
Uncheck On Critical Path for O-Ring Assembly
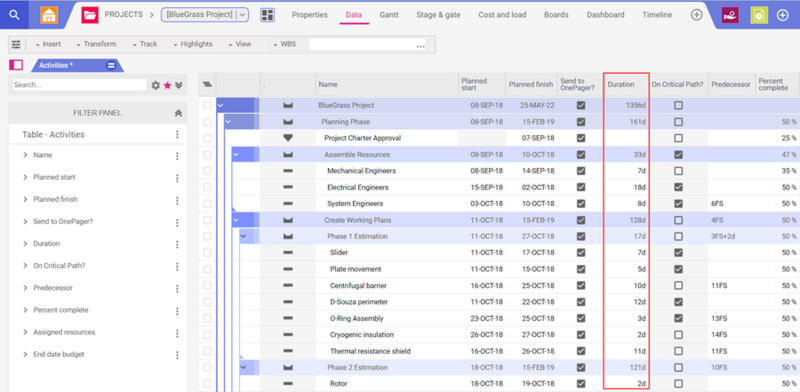coord(678,318)
